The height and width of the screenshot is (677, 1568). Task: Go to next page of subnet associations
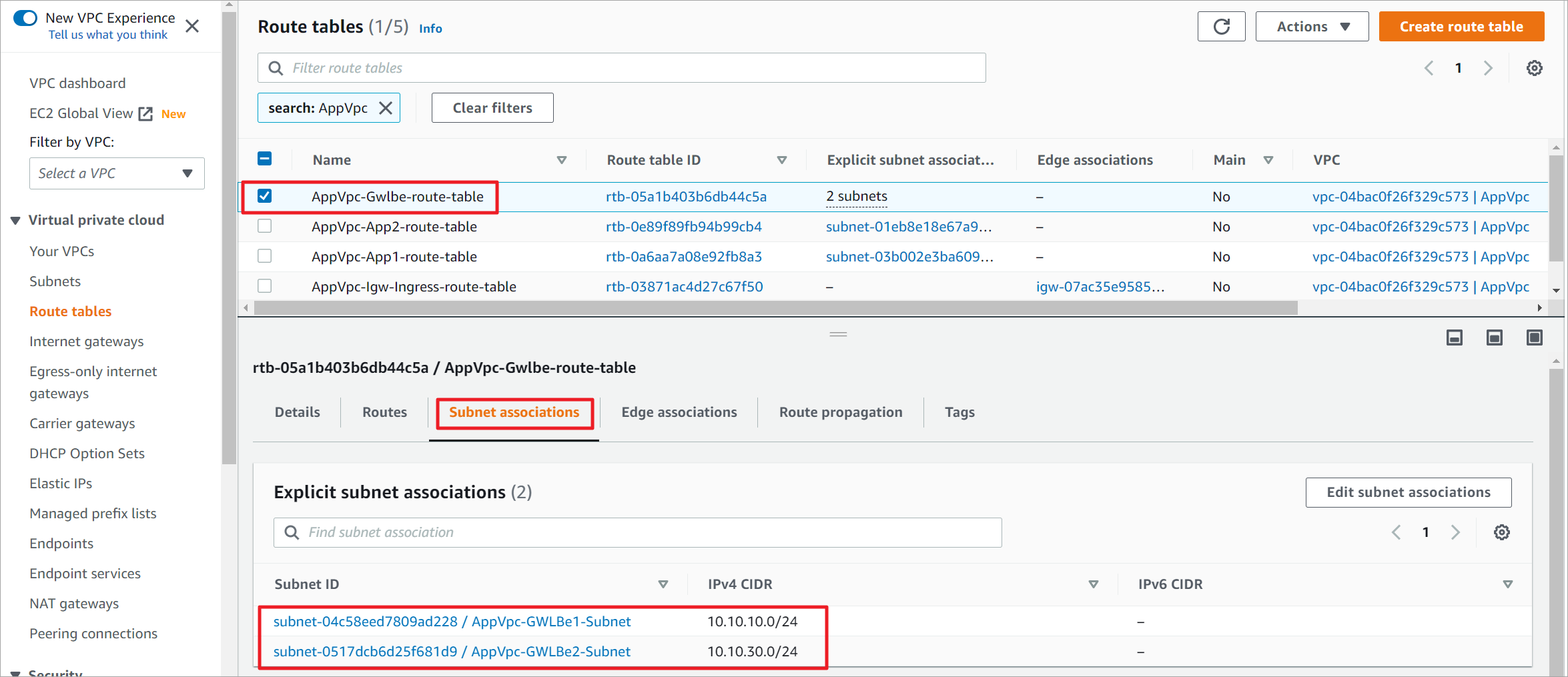click(x=1455, y=532)
